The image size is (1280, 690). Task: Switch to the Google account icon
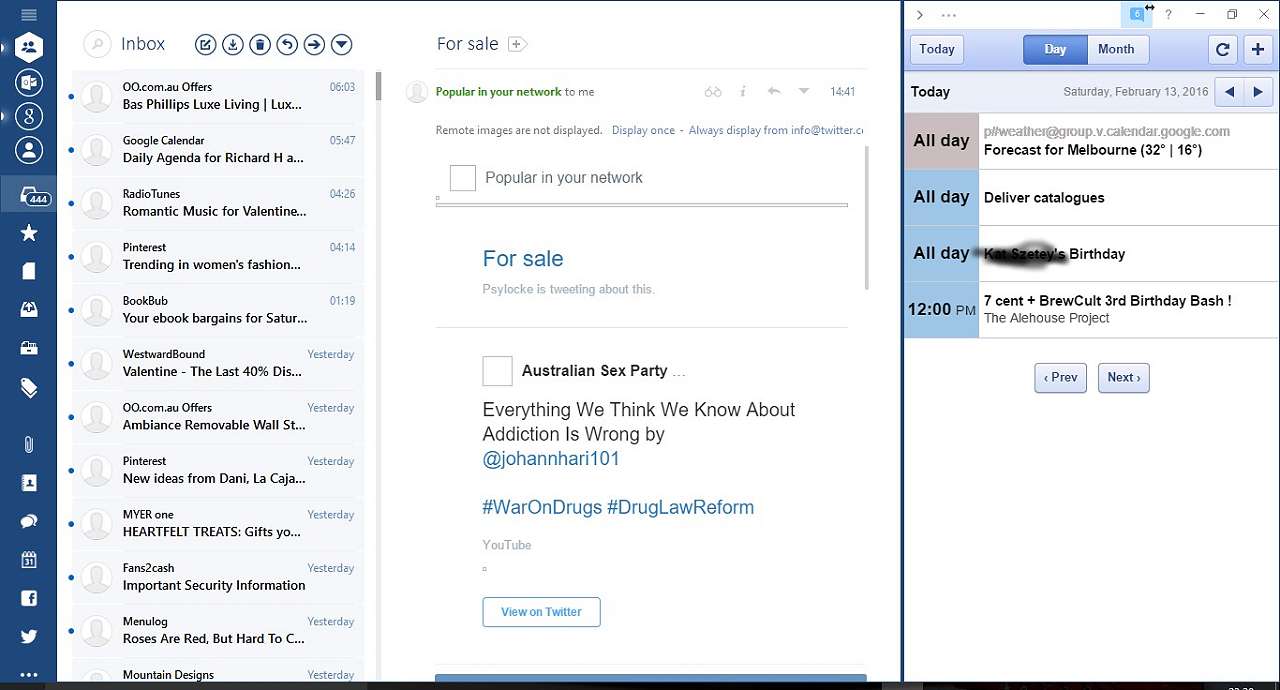tap(29, 117)
